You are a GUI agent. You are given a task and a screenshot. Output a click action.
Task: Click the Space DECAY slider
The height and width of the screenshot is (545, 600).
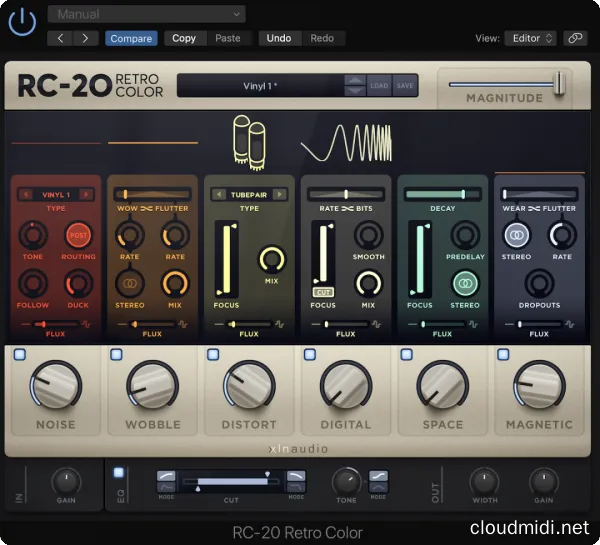pos(443,194)
